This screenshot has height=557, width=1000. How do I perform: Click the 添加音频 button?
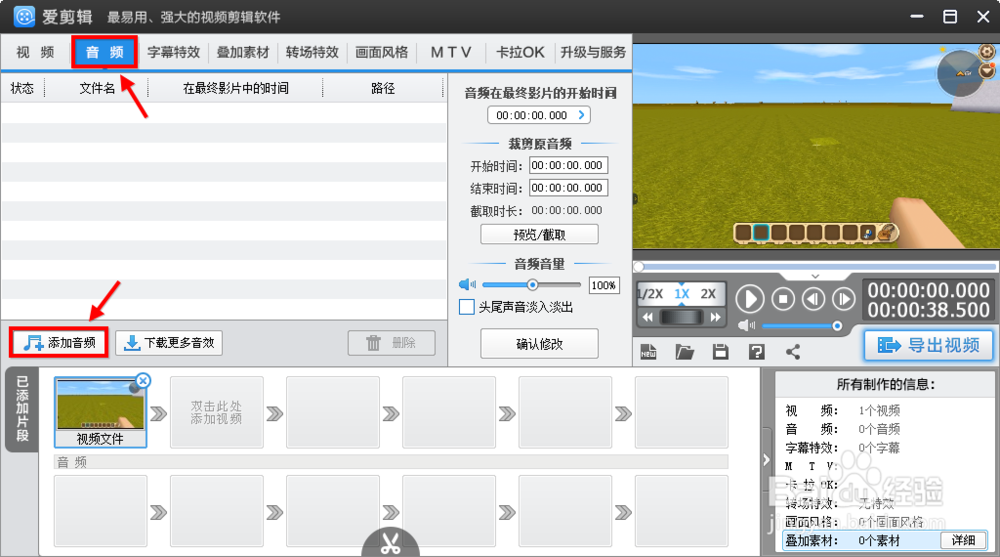click(59, 343)
